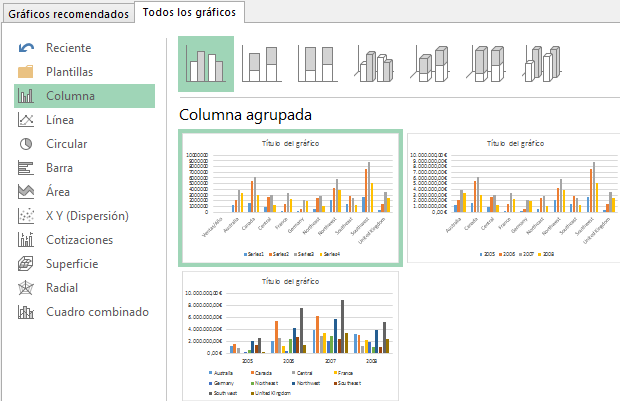Select the Línea chart category
The image size is (620, 401).
pos(59,120)
